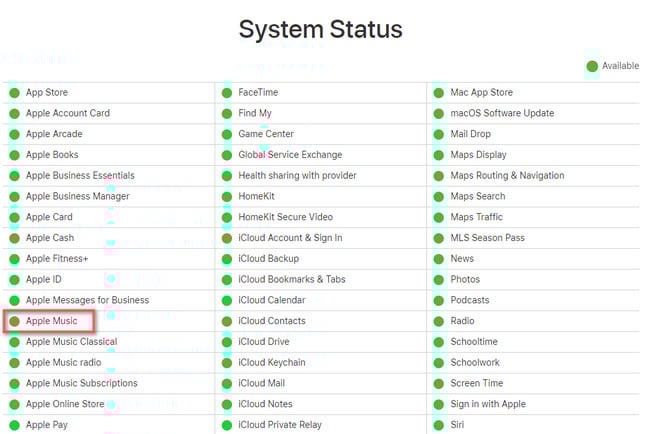Click the status dot beside Apple Cash
The image size is (650, 434).
coord(15,238)
